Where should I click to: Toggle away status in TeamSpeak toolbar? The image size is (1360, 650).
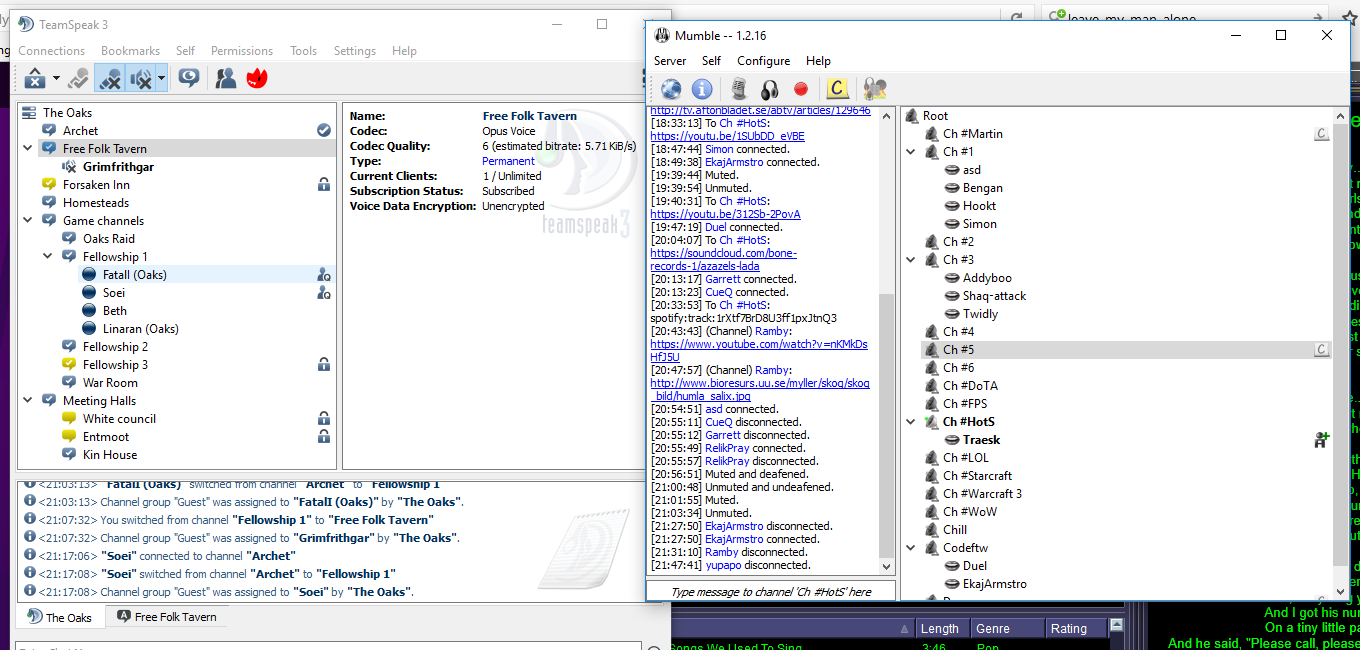click(35, 77)
